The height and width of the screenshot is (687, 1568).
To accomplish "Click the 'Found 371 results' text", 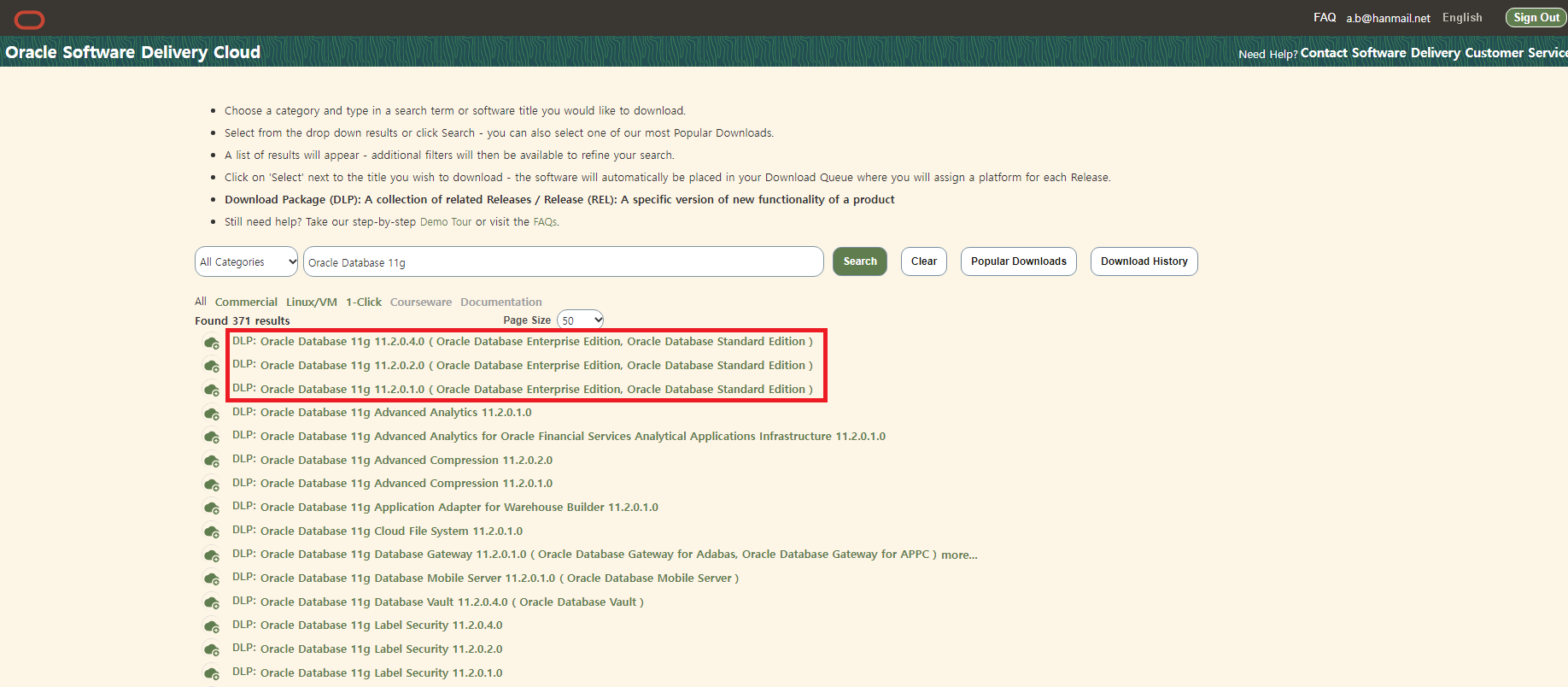I will (x=243, y=320).
